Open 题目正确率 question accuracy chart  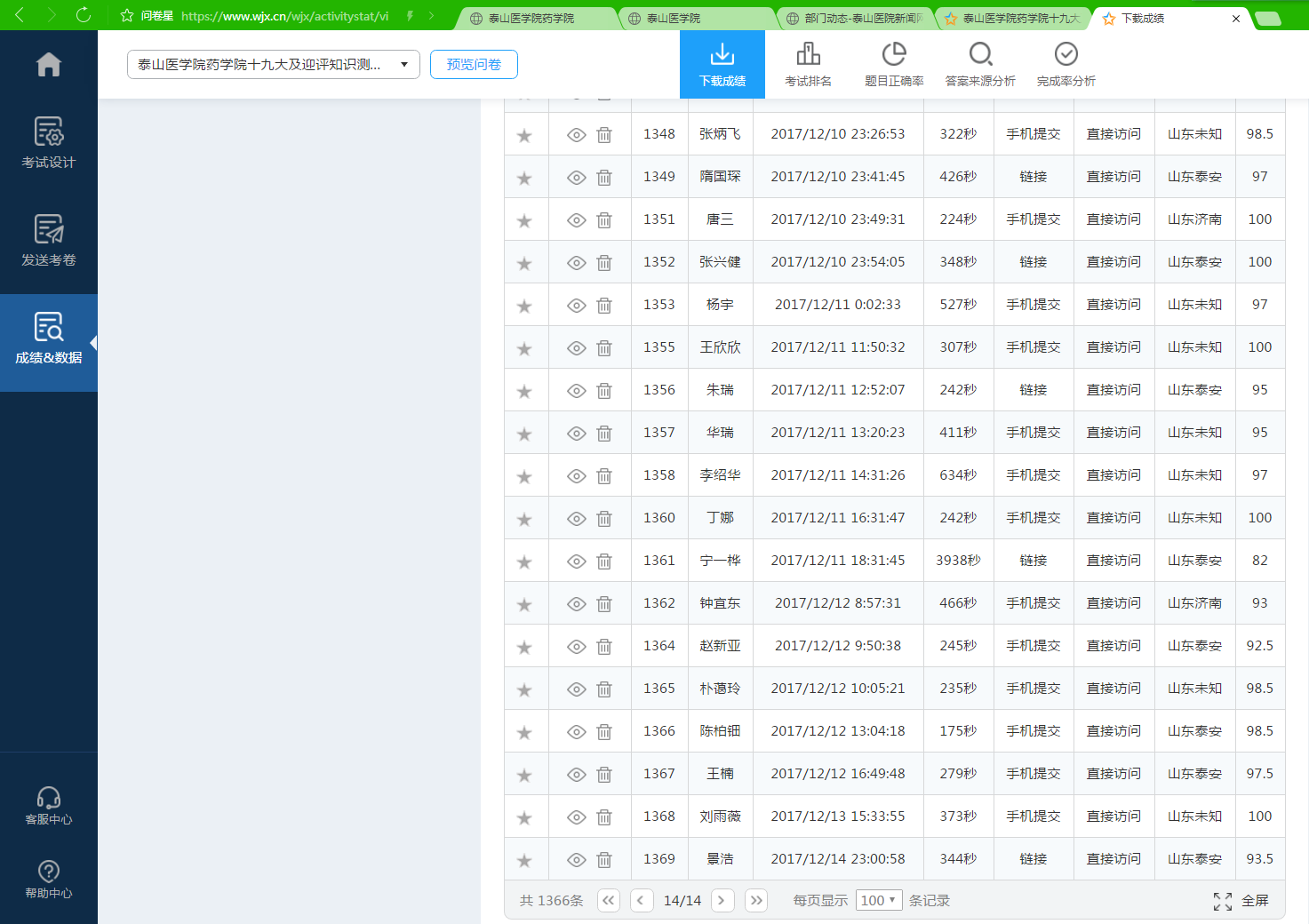point(893,64)
